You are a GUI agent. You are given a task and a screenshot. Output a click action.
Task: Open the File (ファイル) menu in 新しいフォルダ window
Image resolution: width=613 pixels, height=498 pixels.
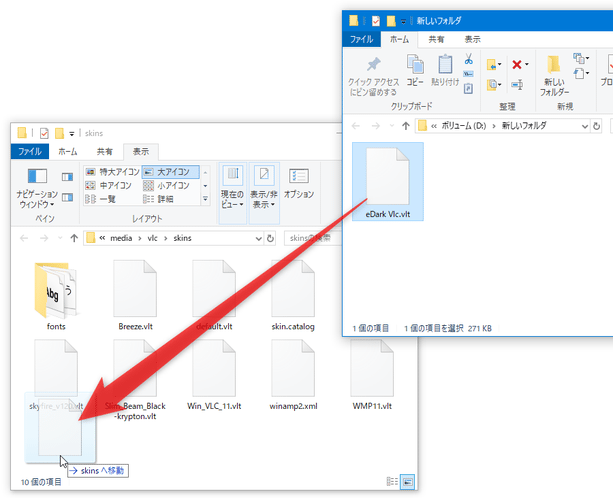point(360,39)
